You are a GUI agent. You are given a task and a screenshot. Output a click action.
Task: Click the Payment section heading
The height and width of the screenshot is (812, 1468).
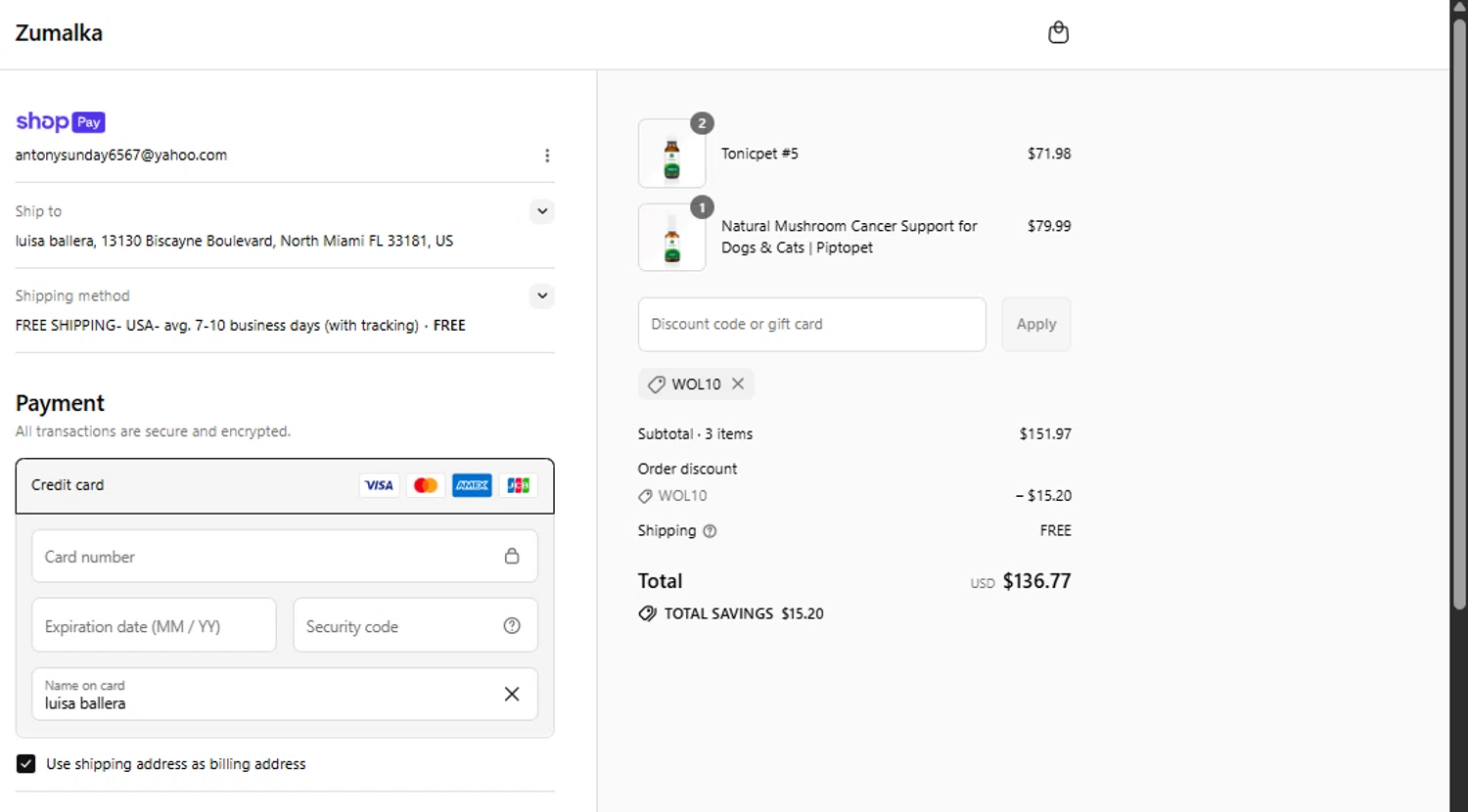(60, 403)
